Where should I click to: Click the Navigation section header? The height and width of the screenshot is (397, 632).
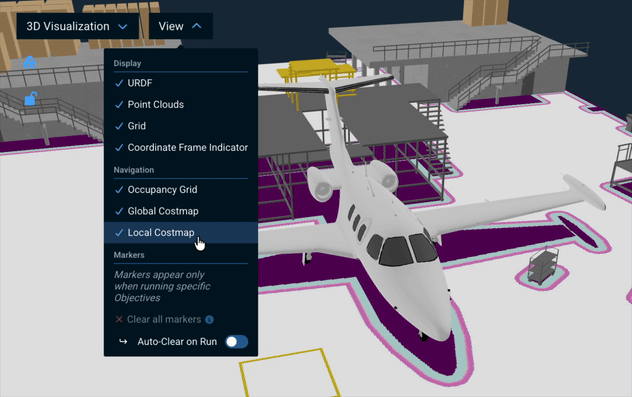tap(134, 170)
